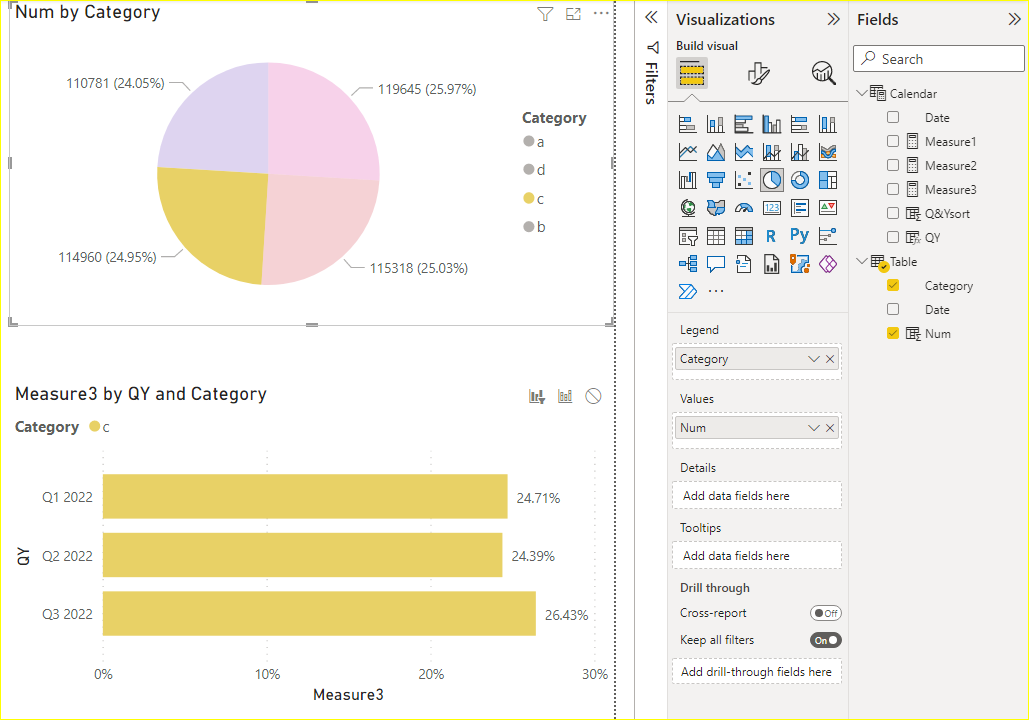Select the gauge visual
This screenshot has width=1029, height=720.
744,208
